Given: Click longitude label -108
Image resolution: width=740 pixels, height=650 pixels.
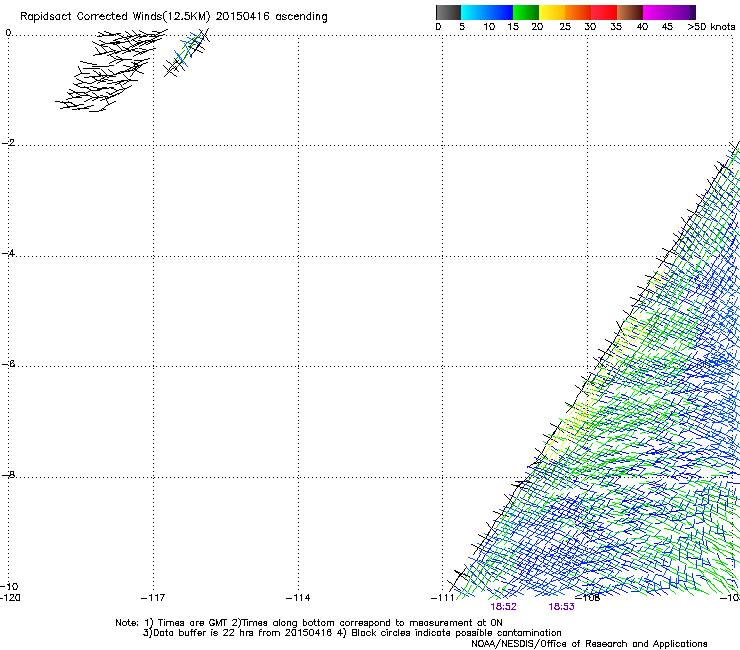Looking at the screenshot, I should pyautogui.click(x=588, y=598).
